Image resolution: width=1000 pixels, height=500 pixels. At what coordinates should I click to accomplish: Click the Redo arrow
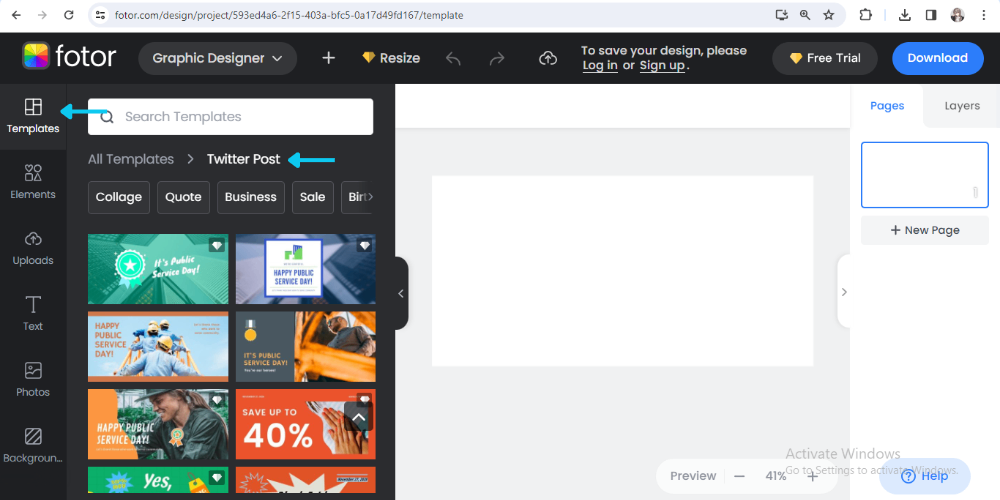(497, 59)
